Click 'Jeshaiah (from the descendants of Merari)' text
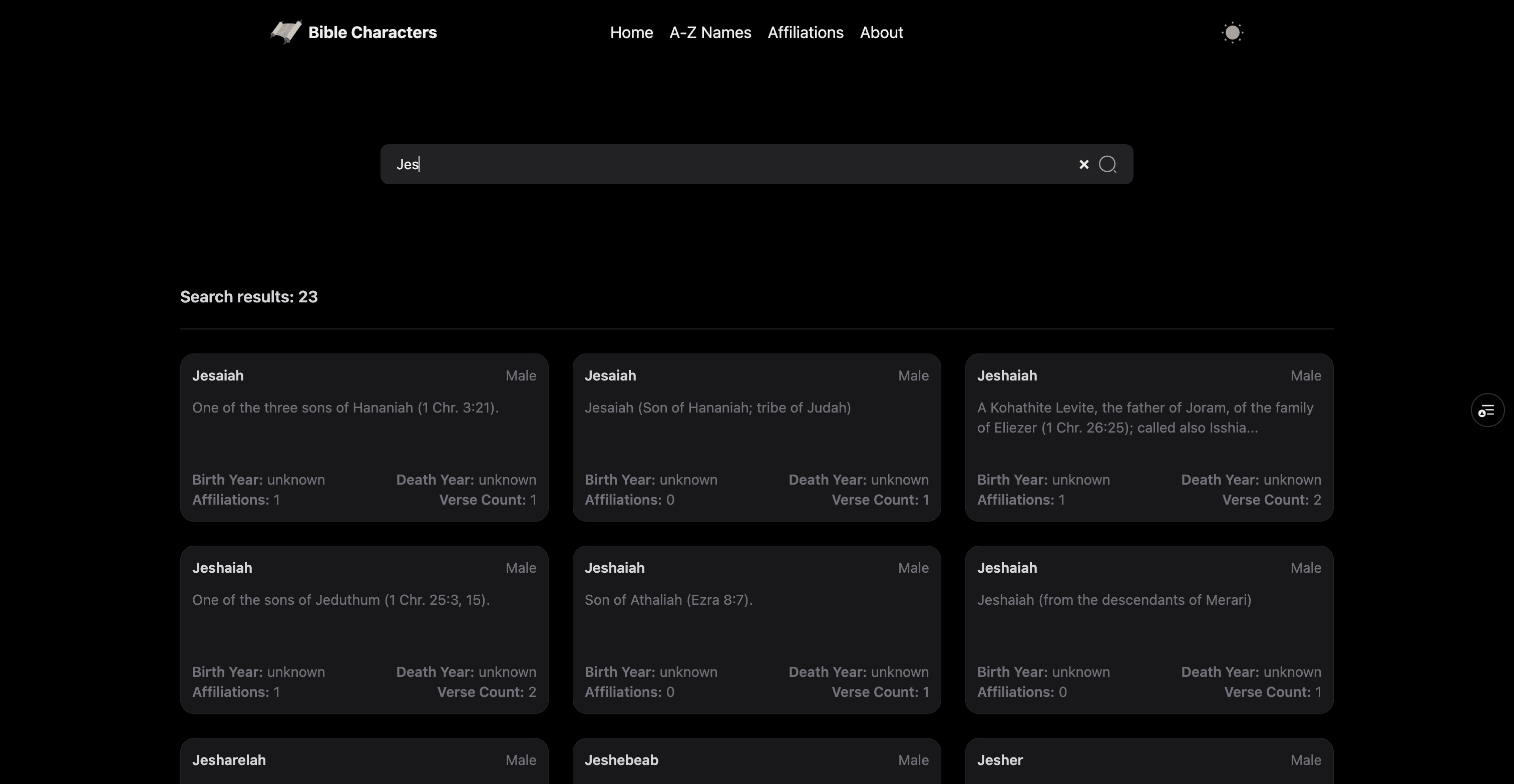The image size is (1514, 784). 1114,599
